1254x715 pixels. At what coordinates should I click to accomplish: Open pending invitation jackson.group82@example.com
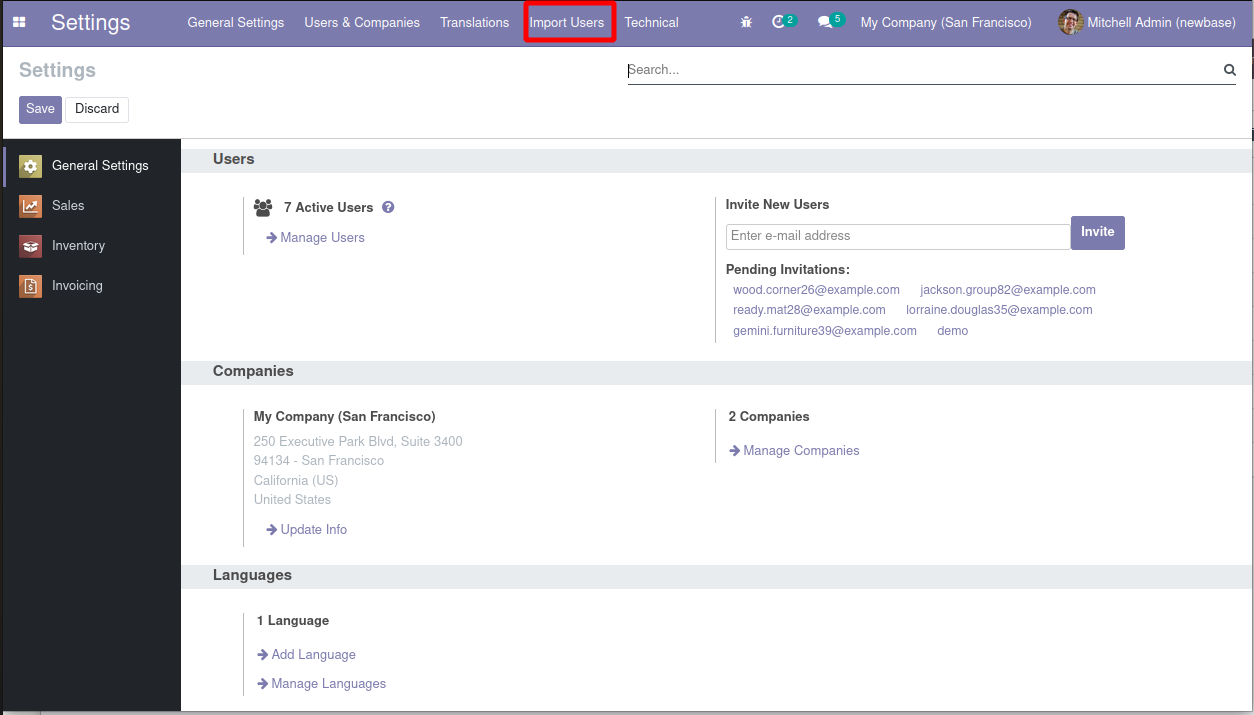click(x=1008, y=290)
